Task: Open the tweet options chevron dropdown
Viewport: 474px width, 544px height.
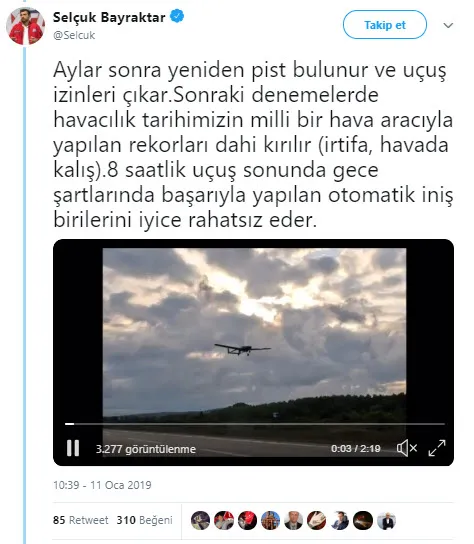Action: (448, 25)
